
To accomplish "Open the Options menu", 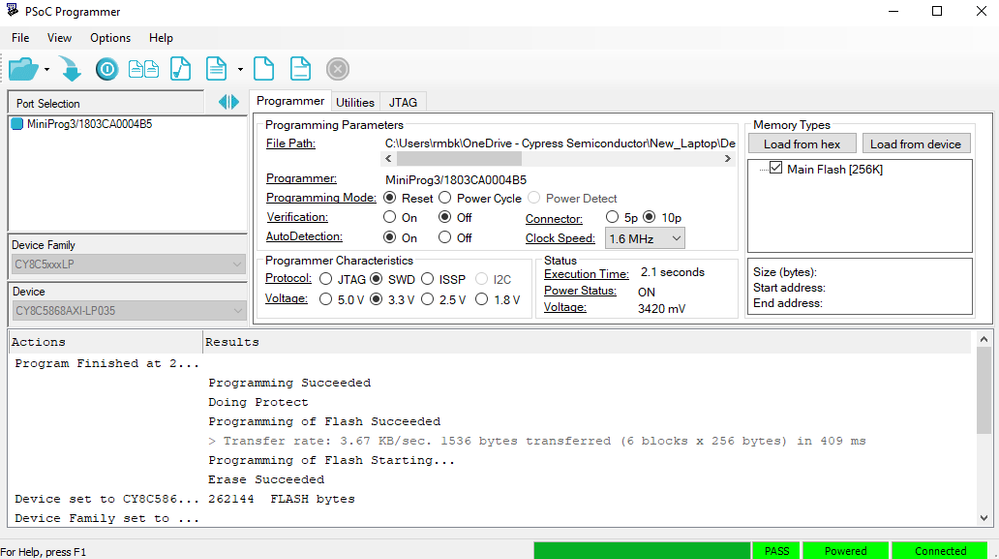I will click(x=110, y=38).
